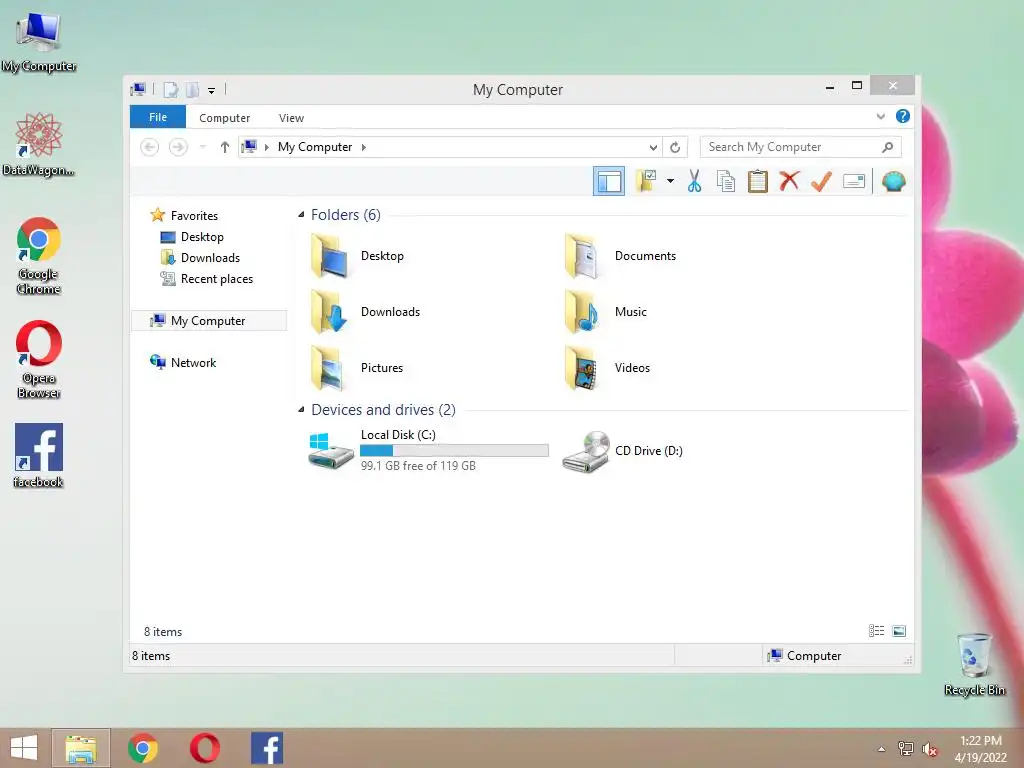1024x768 pixels.
Task: Open dropdown arrow beside folder options icon
Action: [671, 181]
